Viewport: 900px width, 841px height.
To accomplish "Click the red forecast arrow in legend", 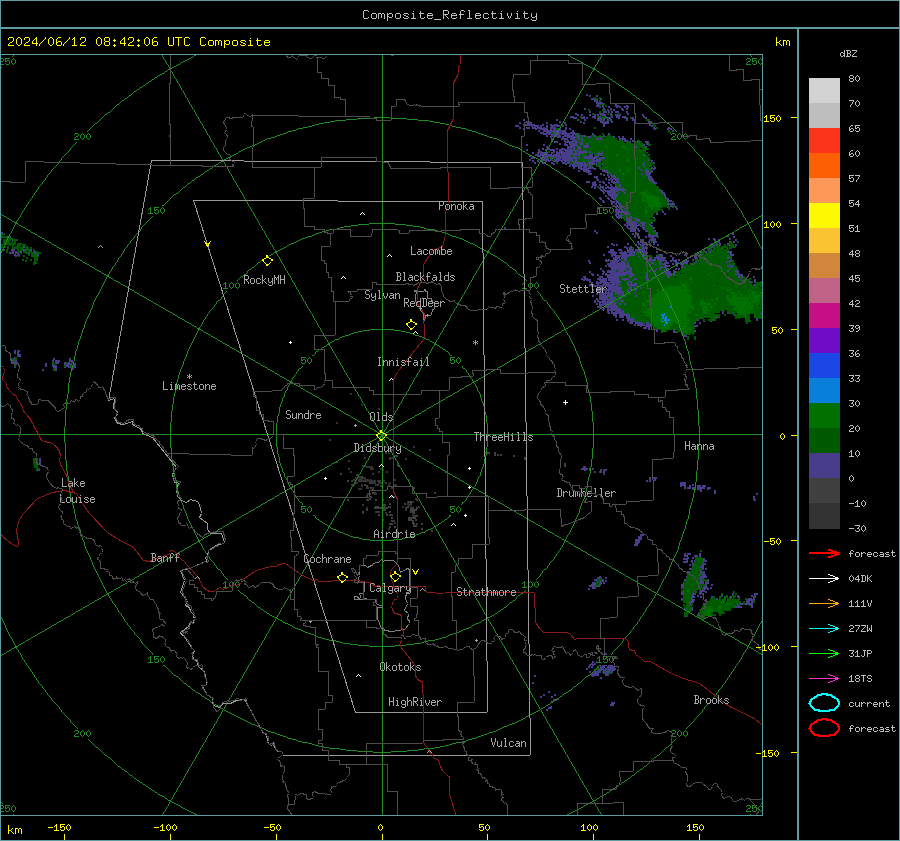I will tap(824, 553).
